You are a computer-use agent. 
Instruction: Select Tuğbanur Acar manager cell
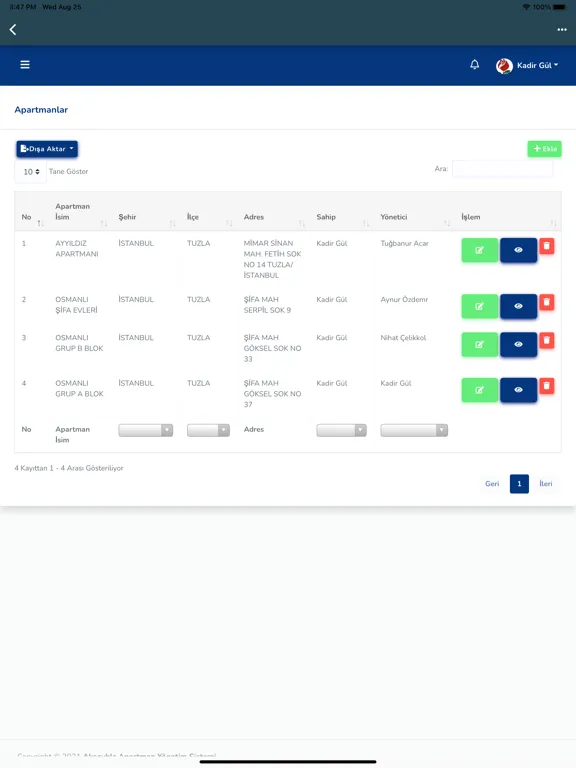coord(405,243)
